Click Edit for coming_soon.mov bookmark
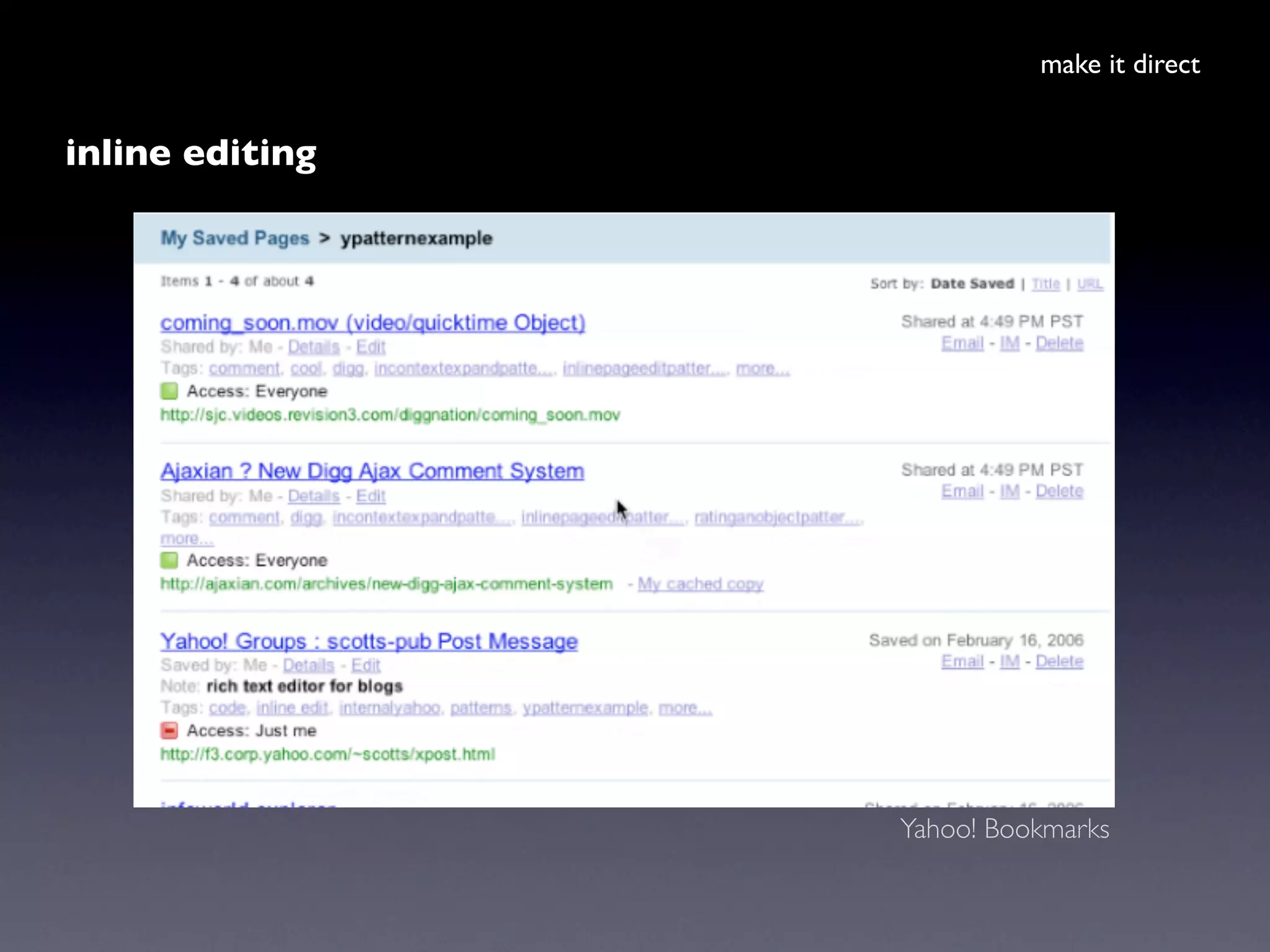 pyautogui.click(x=370, y=347)
